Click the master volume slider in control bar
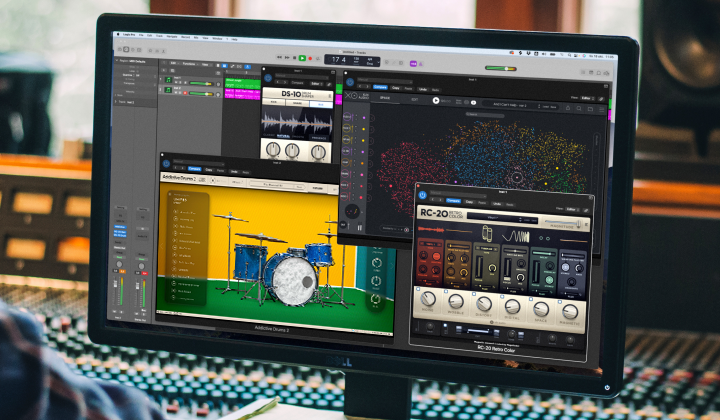Image resolution: width=720 pixels, height=420 pixels. click(501, 68)
